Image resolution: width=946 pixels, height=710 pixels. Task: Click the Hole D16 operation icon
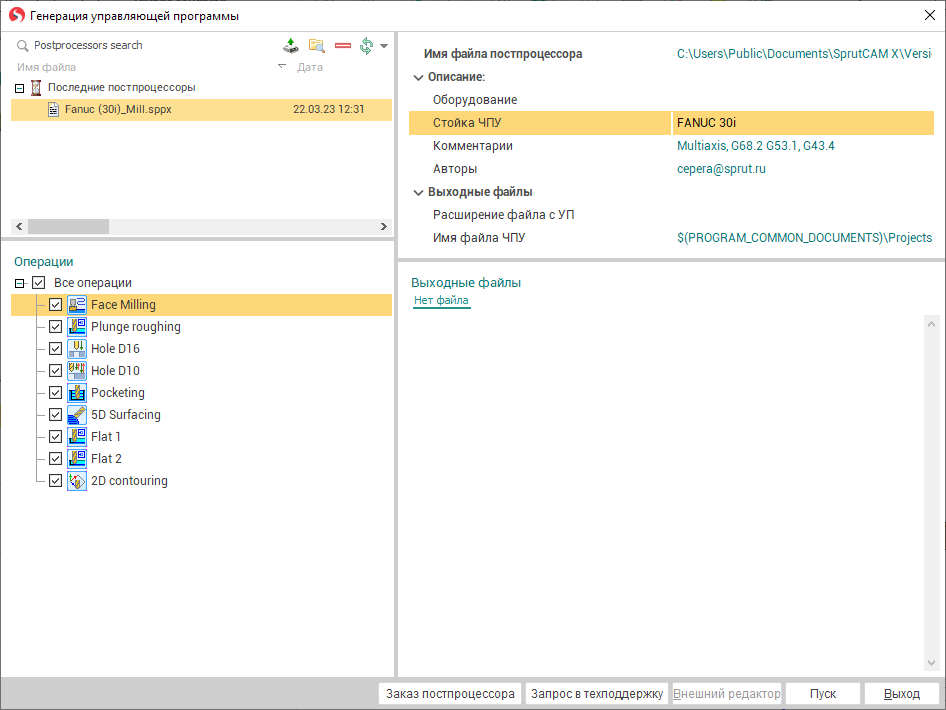click(x=77, y=349)
